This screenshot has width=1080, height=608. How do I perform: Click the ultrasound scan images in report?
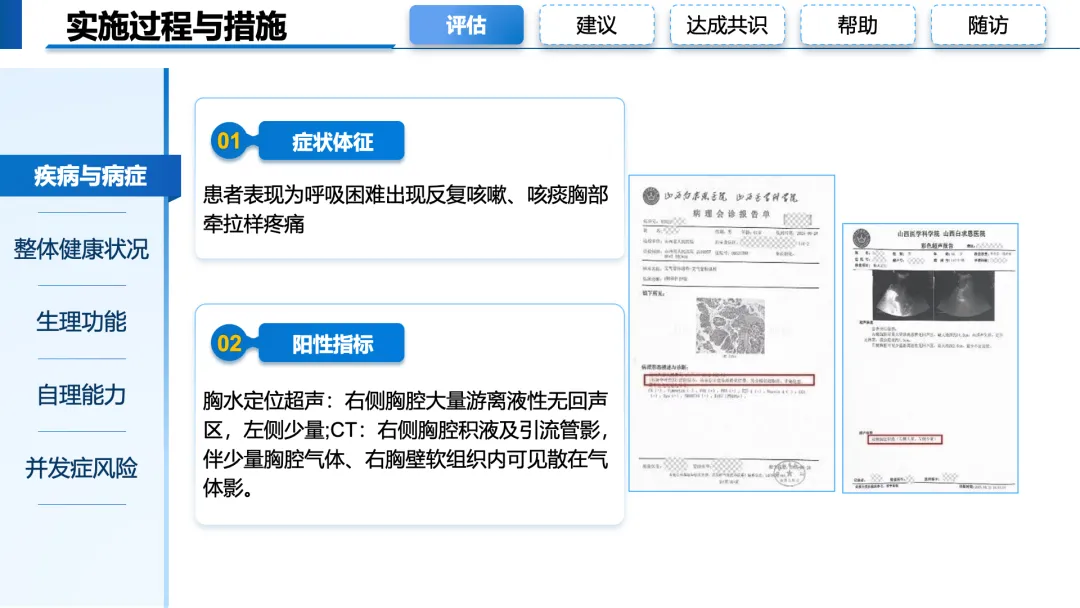coord(933,295)
